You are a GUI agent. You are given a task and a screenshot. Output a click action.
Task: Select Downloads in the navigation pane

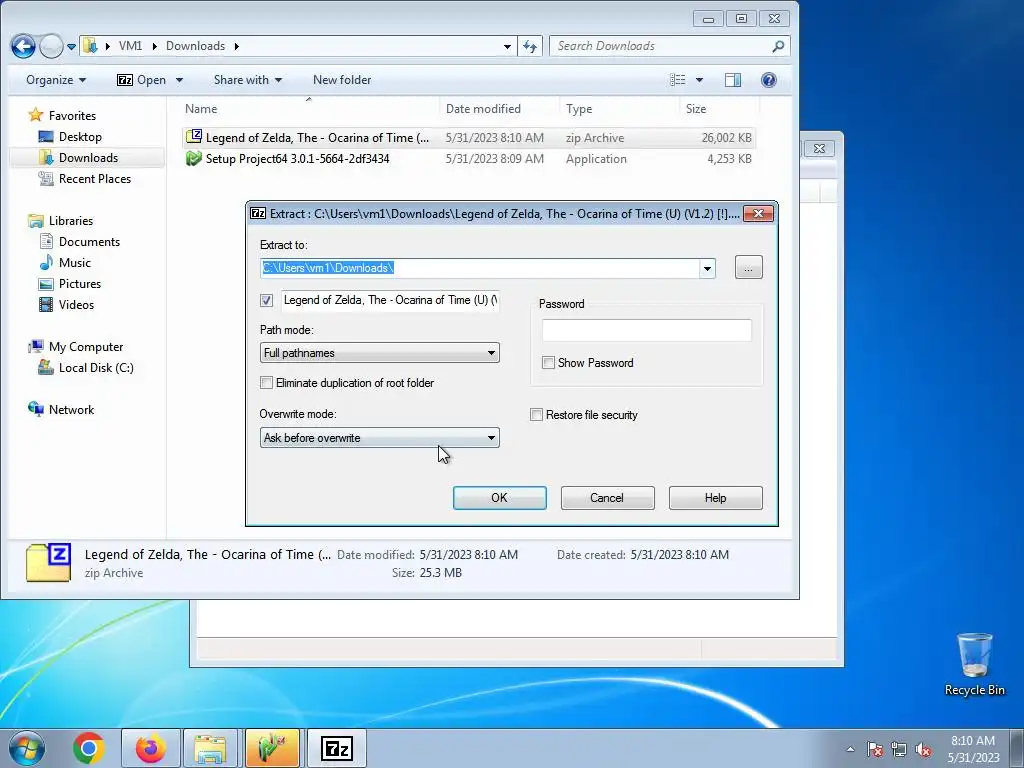88,157
